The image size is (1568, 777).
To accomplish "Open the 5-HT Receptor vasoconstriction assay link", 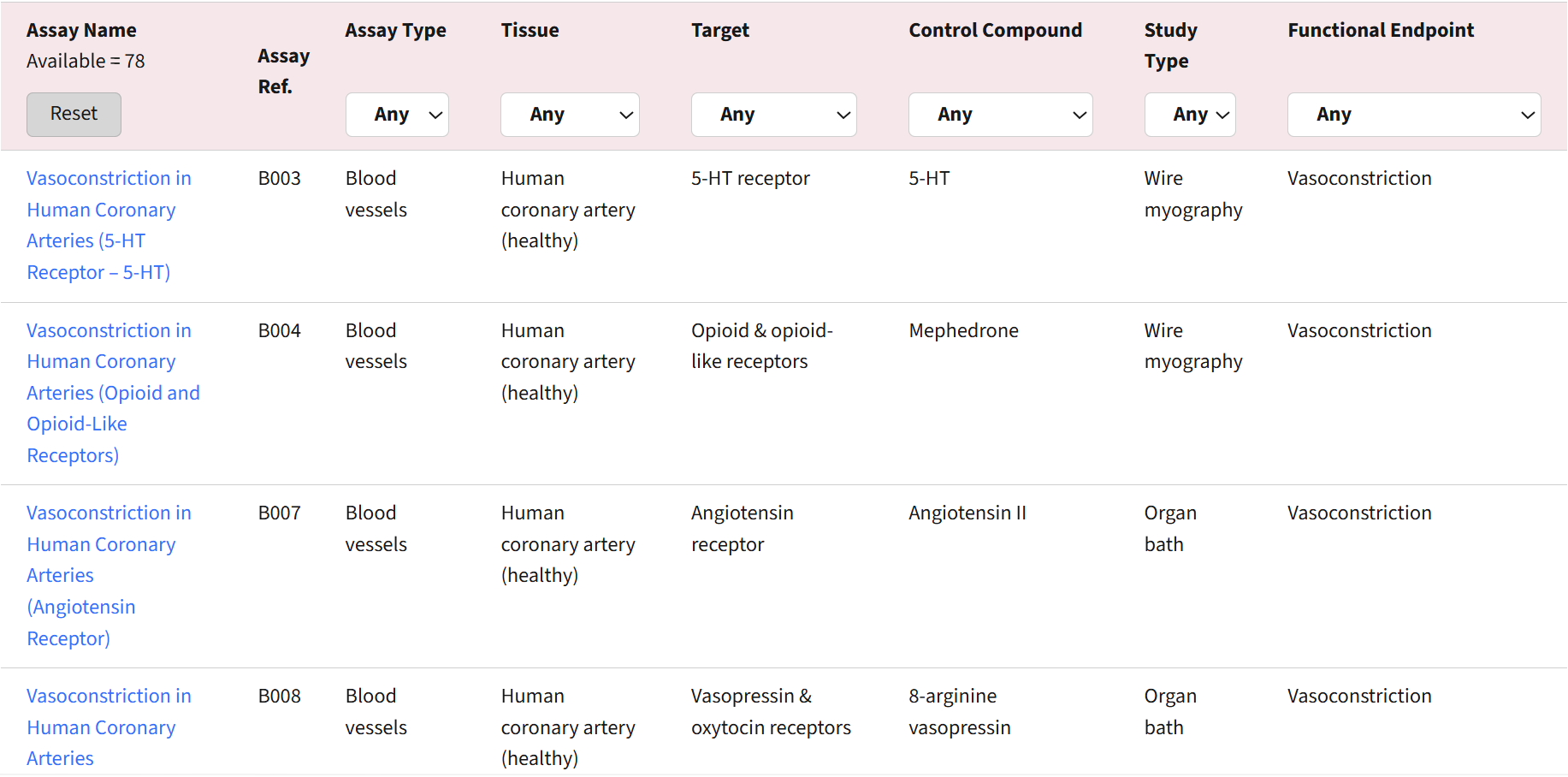I will point(109,225).
